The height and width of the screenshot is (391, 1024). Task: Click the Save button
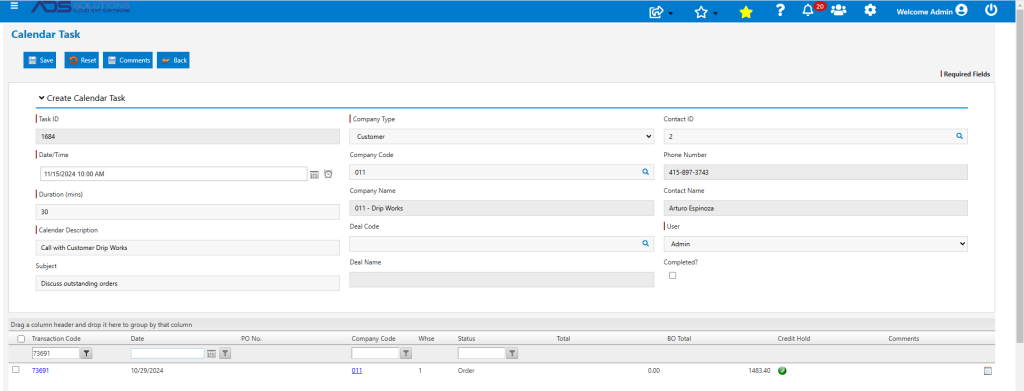point(40,60)
